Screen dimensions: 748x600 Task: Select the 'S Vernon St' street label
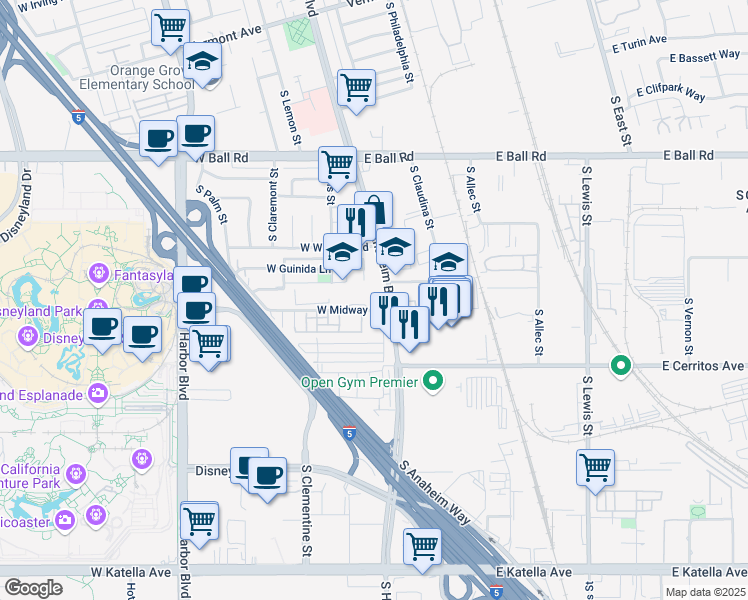pyautogui.click(x=688, y=327)
